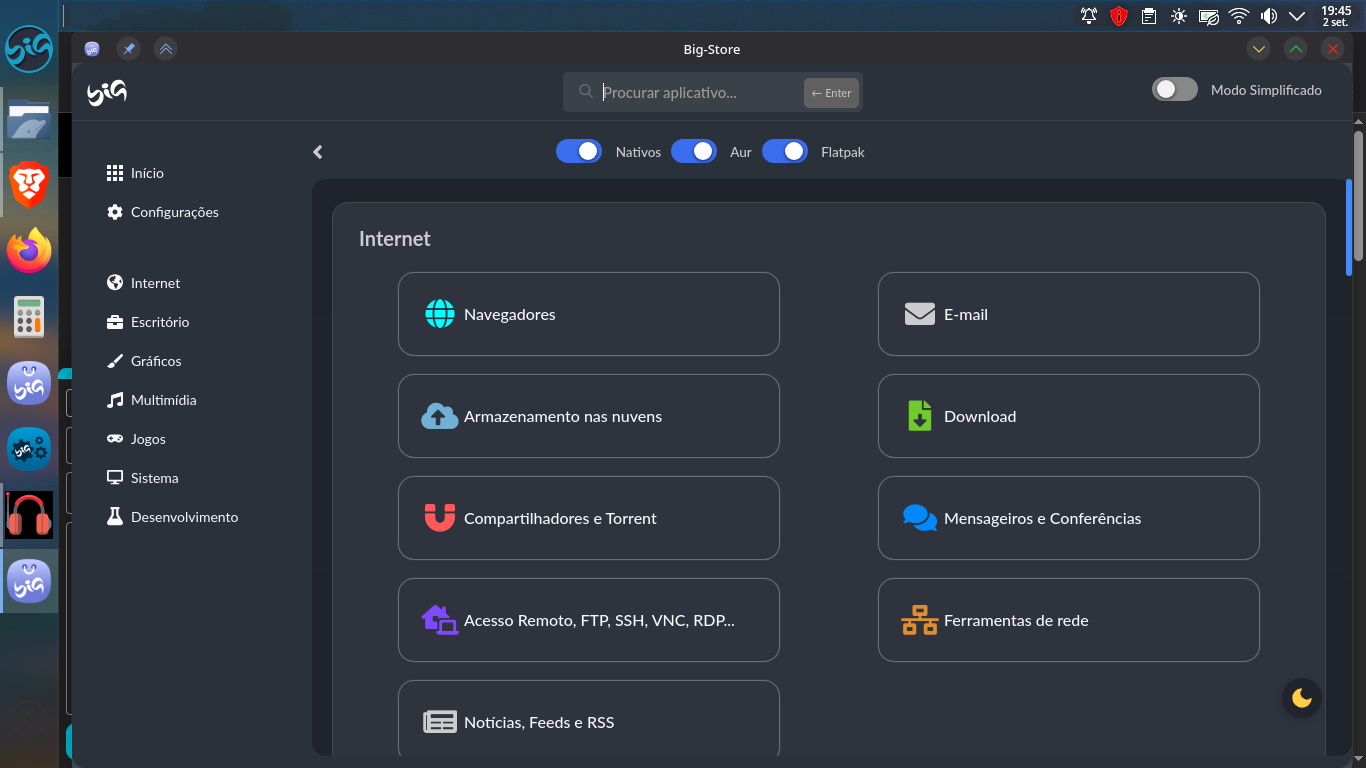Viewport: 1366px width, 768px height.
Task: Expand hidden system tray icons arrow
Action: tap(1297, 16)
